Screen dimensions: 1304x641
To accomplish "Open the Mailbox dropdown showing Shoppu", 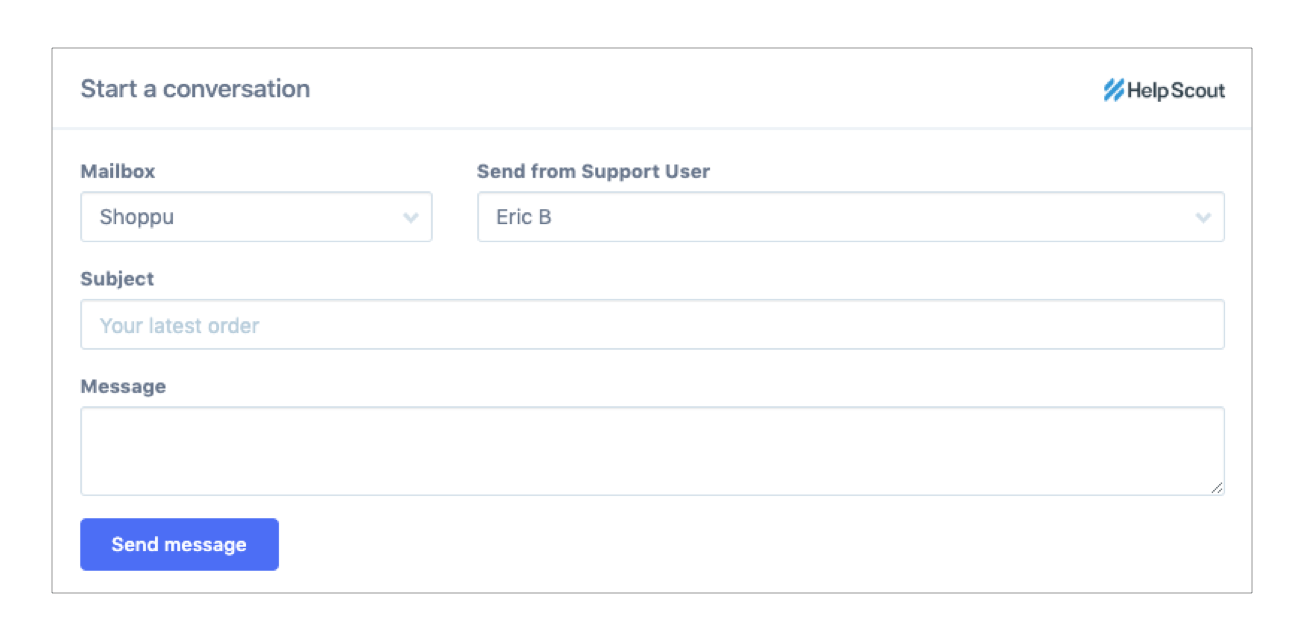I will (x=256, y=217).
